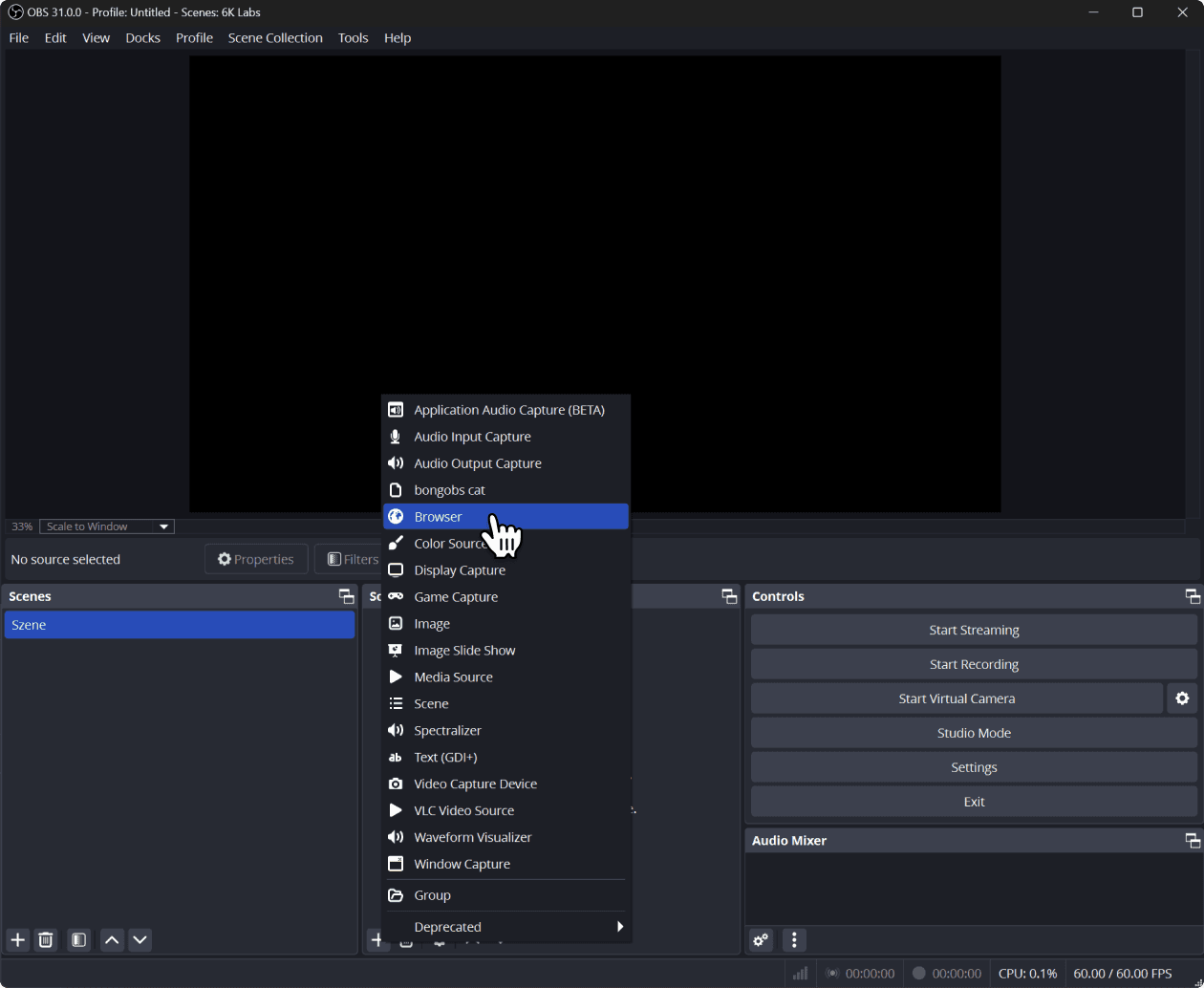Click the Studio Mode button
The image size is (1204, 988).
(974, 733)
